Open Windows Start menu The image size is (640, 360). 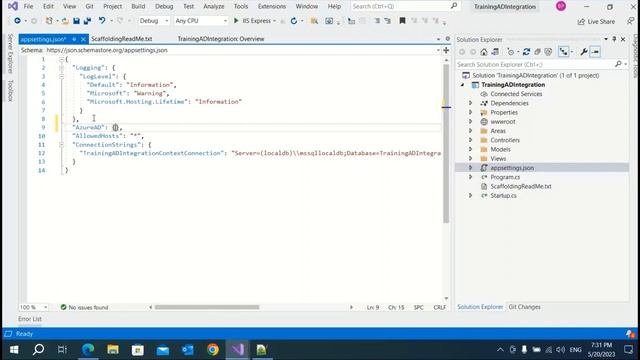(x=14, y=350)
